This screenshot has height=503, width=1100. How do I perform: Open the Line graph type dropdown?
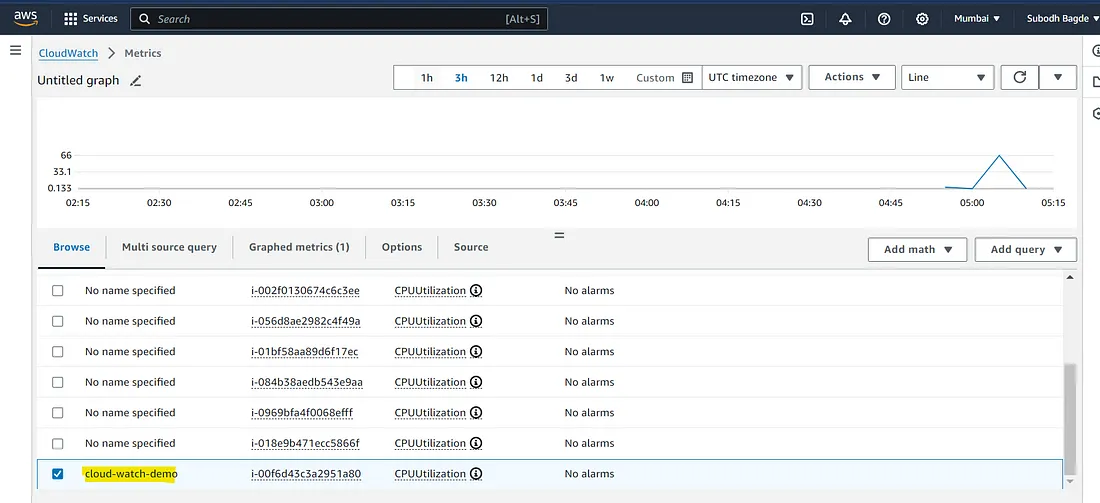[x=947, y=77]
